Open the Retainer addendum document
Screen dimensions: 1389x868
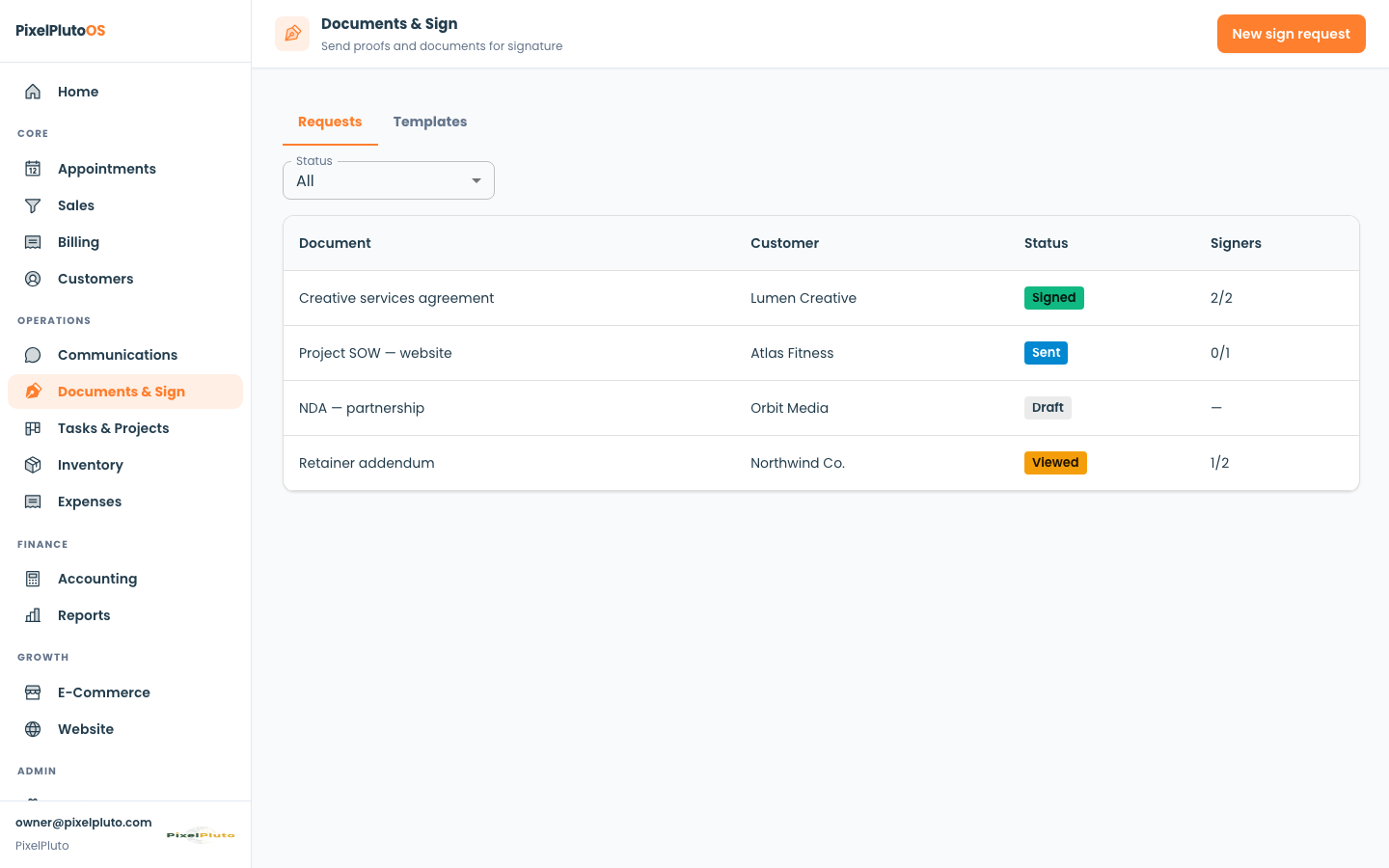tap(367, 463)
